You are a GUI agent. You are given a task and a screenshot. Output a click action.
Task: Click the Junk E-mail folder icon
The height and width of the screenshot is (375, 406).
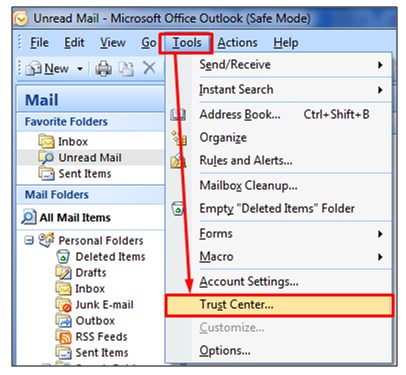(x=63, y=304)
